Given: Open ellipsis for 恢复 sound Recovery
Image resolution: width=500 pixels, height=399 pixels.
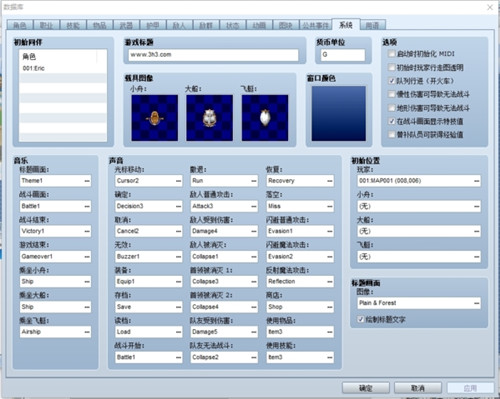Looking at the screenshot, I should [330, 181].
